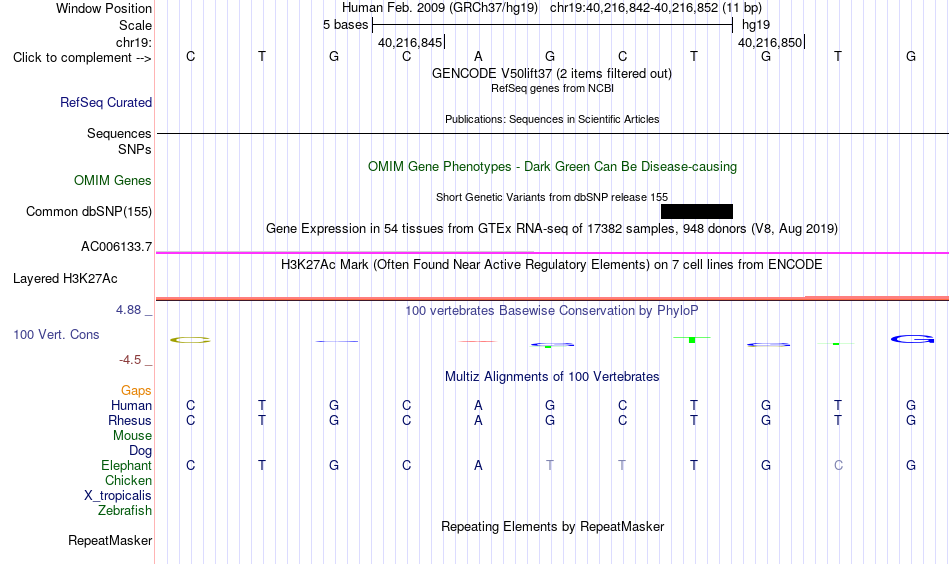Click the Scale track label
This screenshot has height=564, width=950.
(x=135, y=25)
